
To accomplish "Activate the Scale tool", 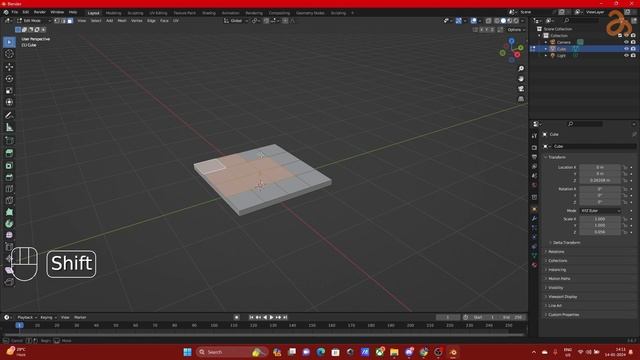I will (x=9, y=90).
